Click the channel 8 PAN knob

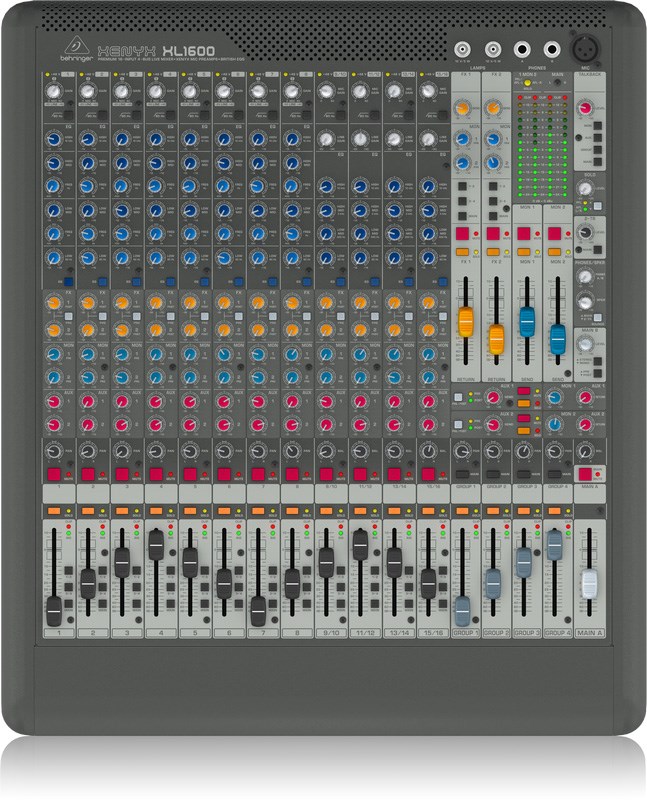click(291, 452)
